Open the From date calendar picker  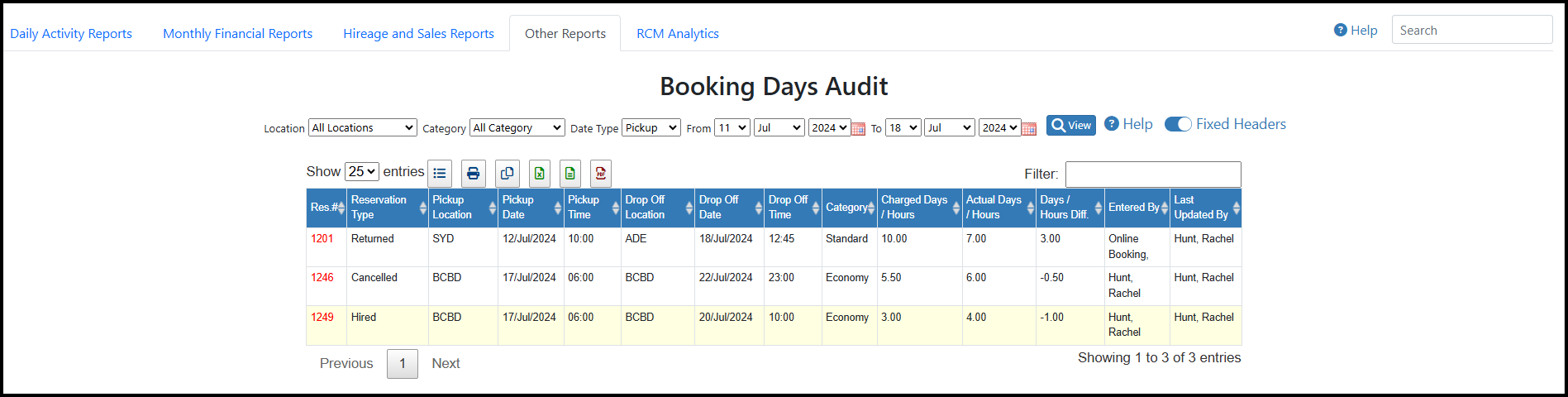(858, 129)
